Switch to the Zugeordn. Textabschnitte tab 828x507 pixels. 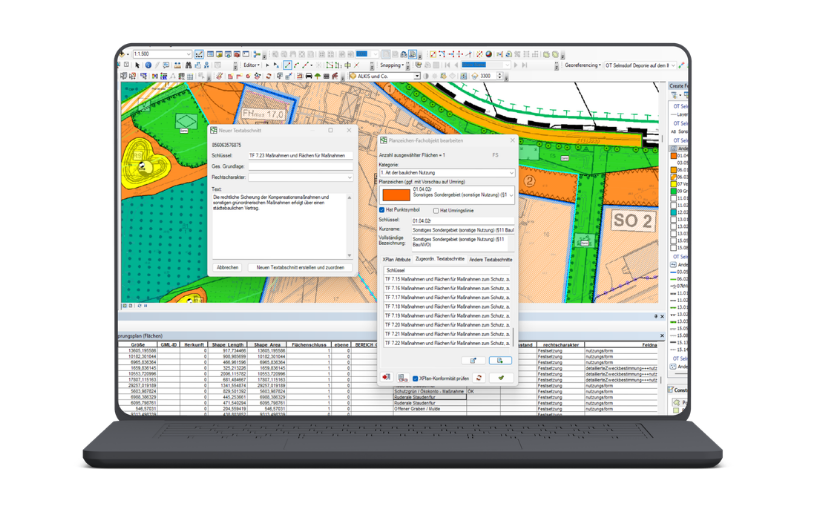440,259
